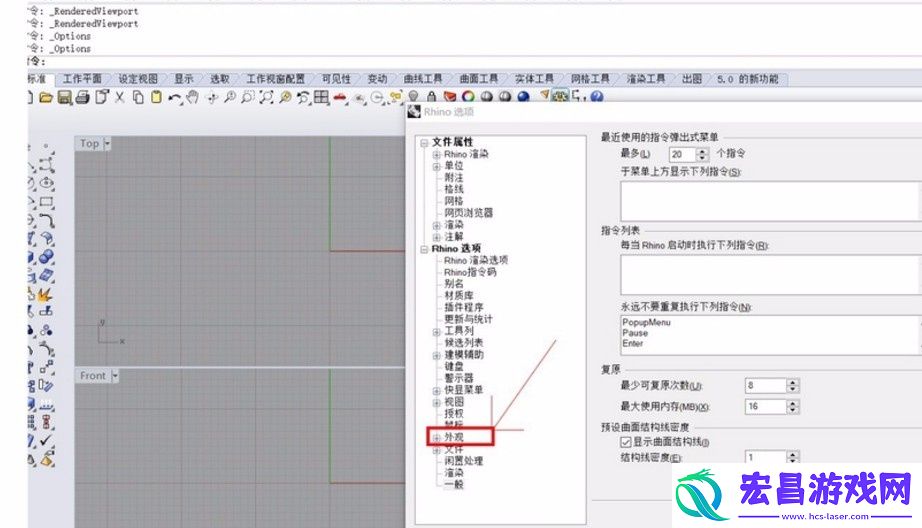Open the 渲染工具 toolbar tab

pos(646,79)
